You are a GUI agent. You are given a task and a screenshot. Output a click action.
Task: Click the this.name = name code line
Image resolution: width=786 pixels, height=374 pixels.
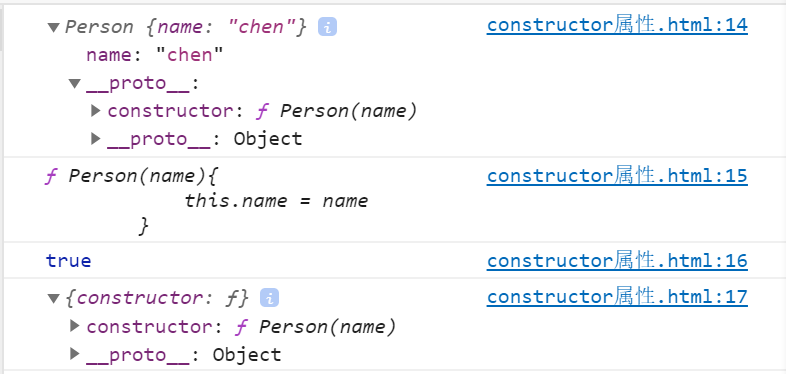coord(276,201)
